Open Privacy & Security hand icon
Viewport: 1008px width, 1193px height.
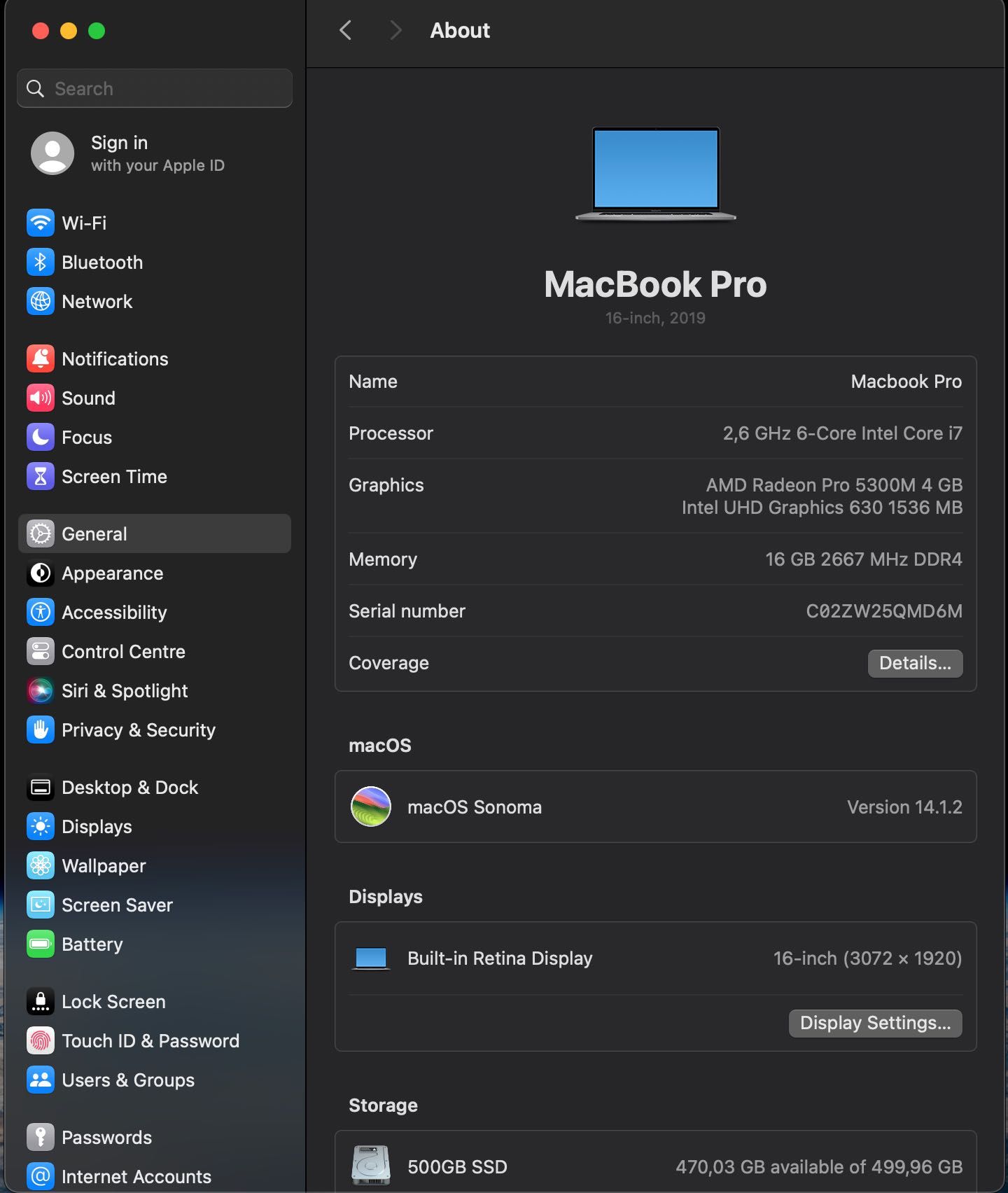coord(41,730)
